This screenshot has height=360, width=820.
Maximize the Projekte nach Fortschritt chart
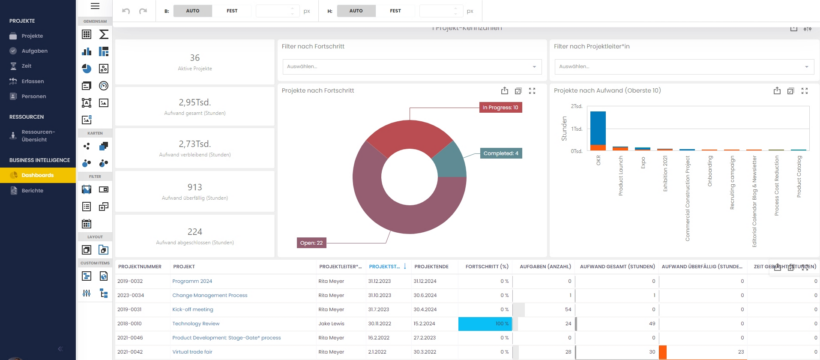coord(532,91)
